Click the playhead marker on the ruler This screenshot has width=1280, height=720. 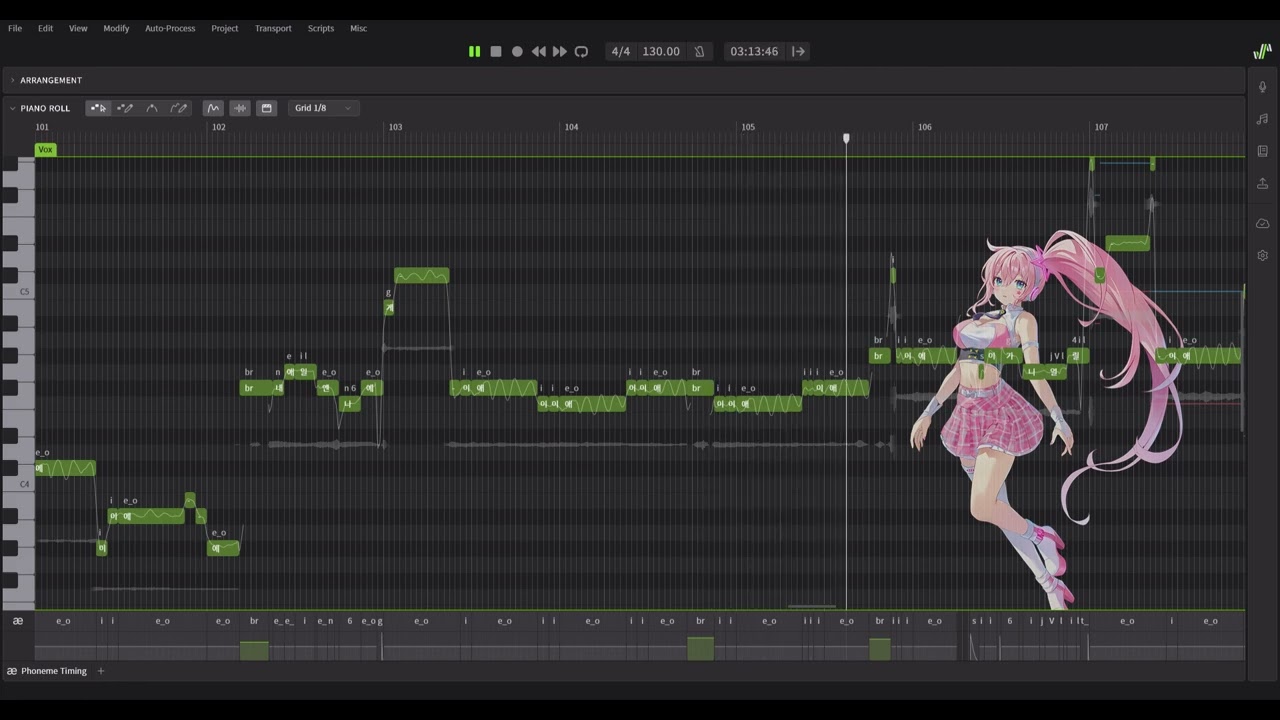(x=846, y=138)
